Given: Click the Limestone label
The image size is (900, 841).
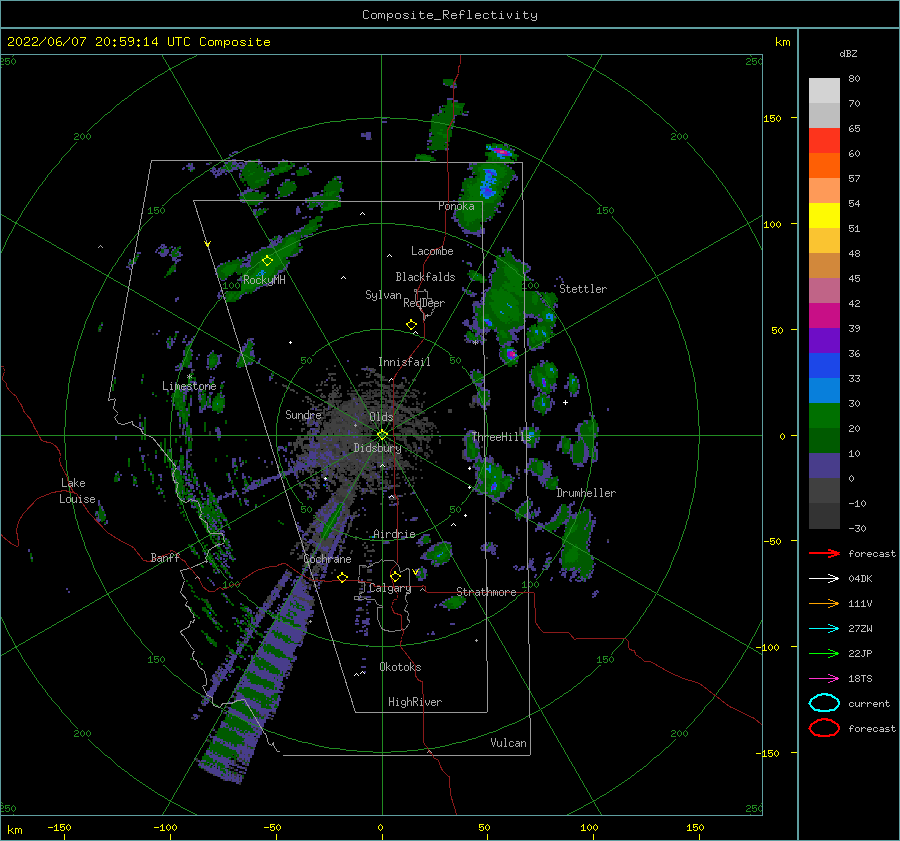Looking at the screenshot, I should coord(189,386).
